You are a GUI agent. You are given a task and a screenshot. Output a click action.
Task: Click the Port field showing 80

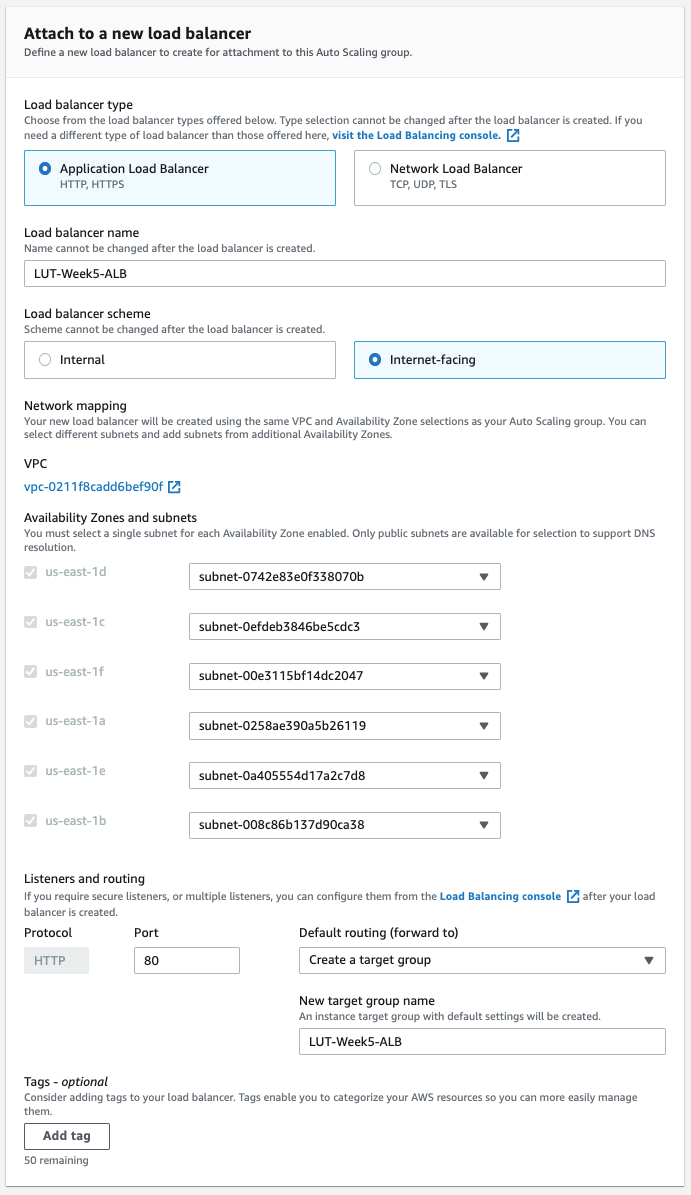pos(186,960)
